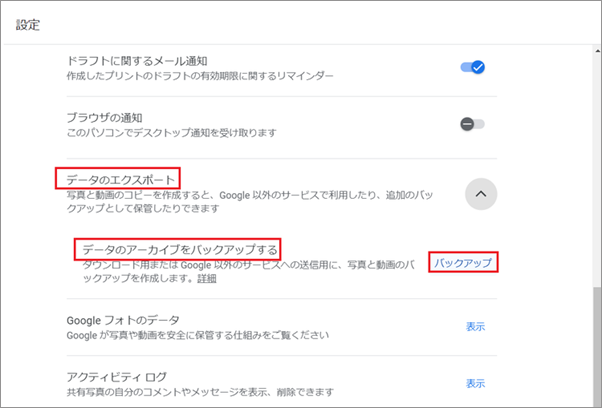This screenshot has height=408, width=602.
Task: Open the 詳細 link
Action: (x=207, y=278)
